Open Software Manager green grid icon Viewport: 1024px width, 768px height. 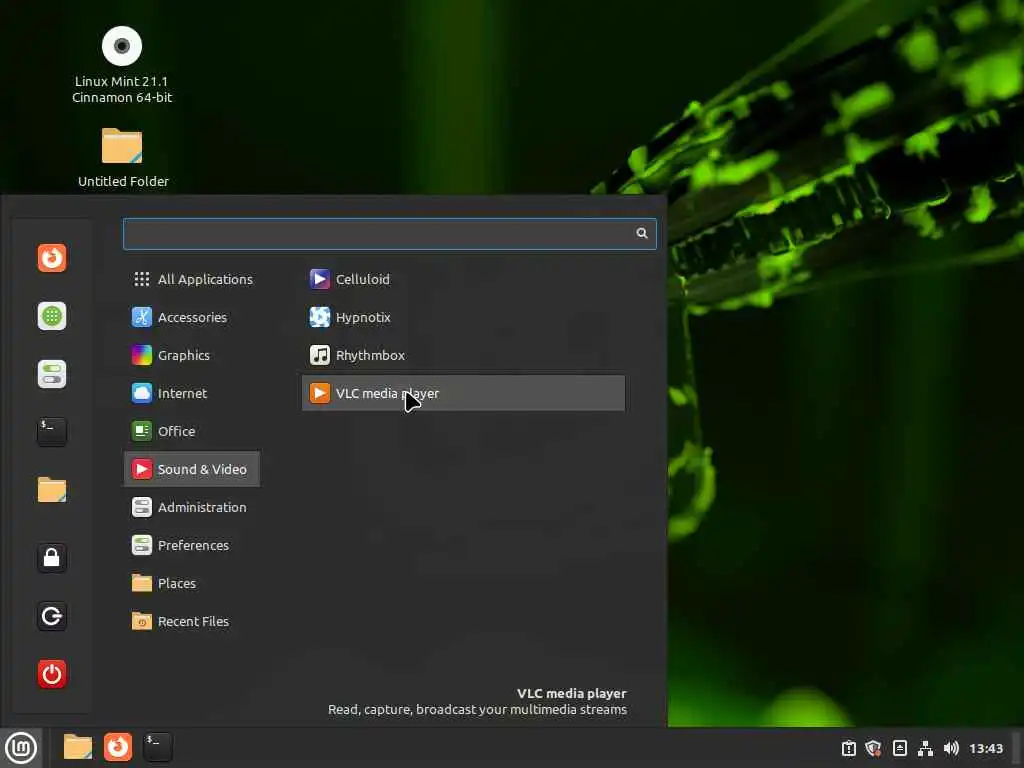pyautogui.click(x=52, y=316)
